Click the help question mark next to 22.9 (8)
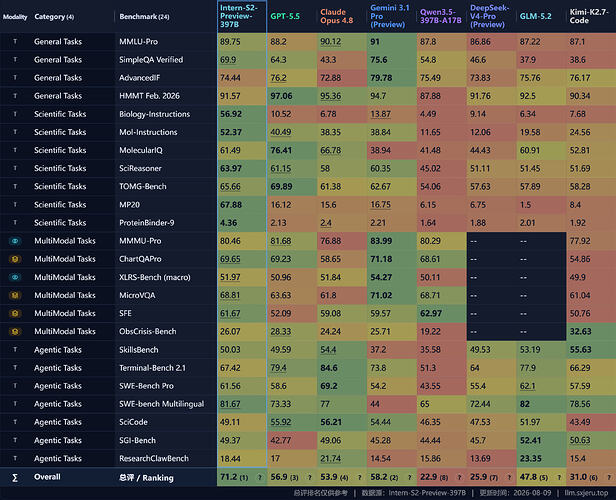 [x=459, y=478]
